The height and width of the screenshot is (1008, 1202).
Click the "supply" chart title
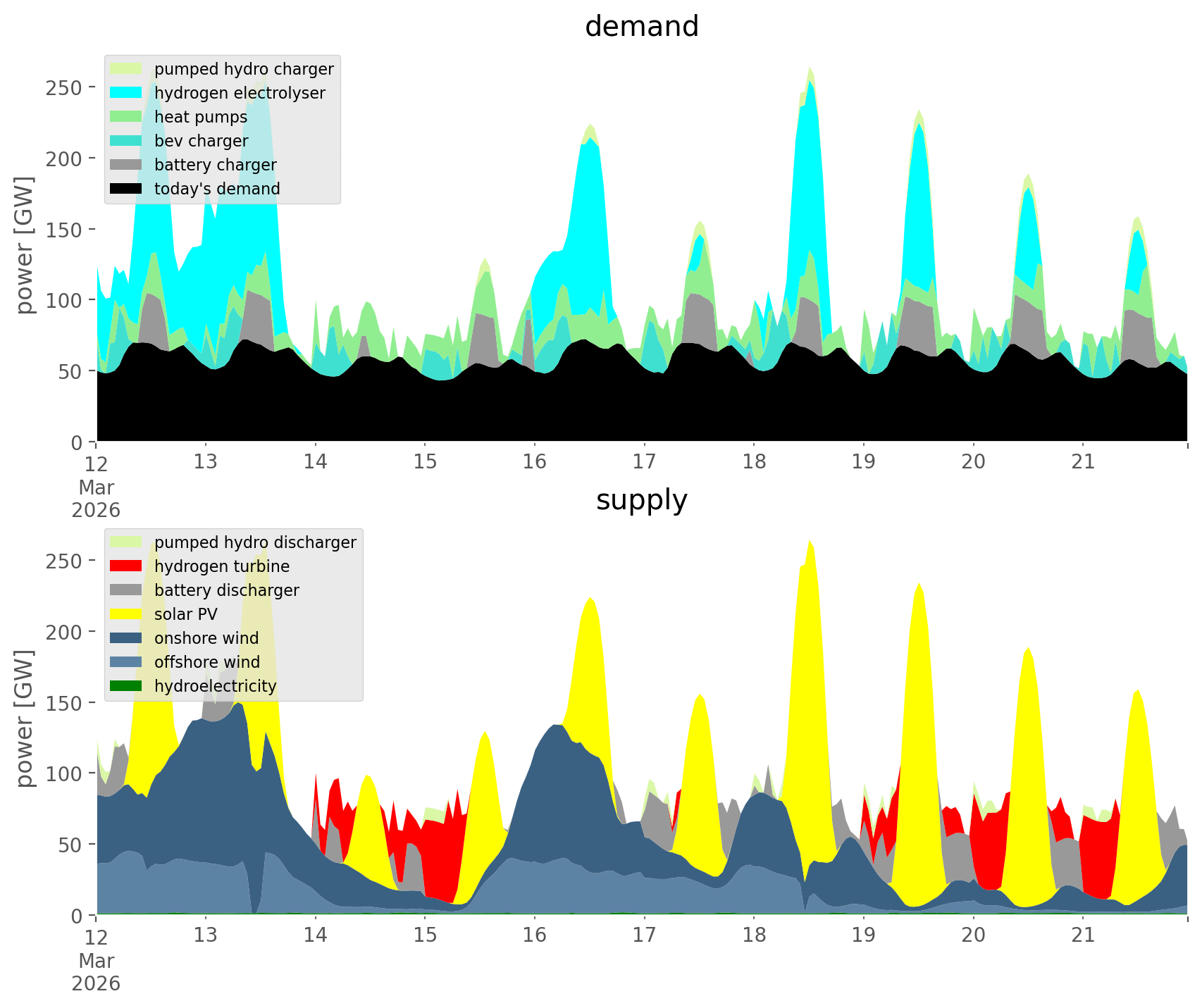tap(641, 500)
